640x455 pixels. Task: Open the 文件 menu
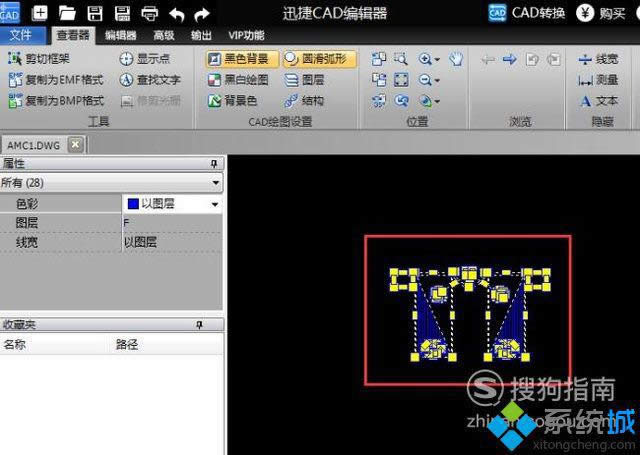22,35
